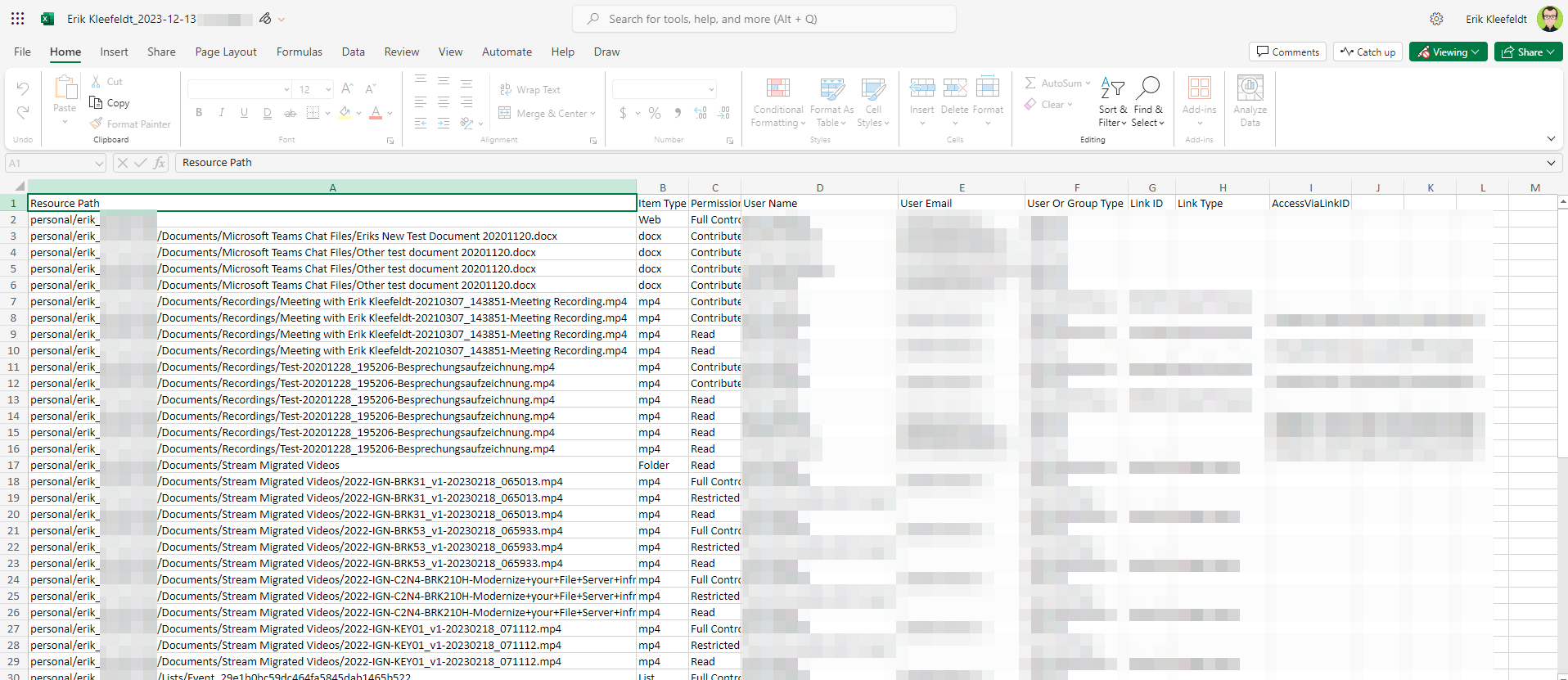The width and height of the screenshot is (1568, 680).
Task: Click the Format Painter icon
Action: (97, 124)
